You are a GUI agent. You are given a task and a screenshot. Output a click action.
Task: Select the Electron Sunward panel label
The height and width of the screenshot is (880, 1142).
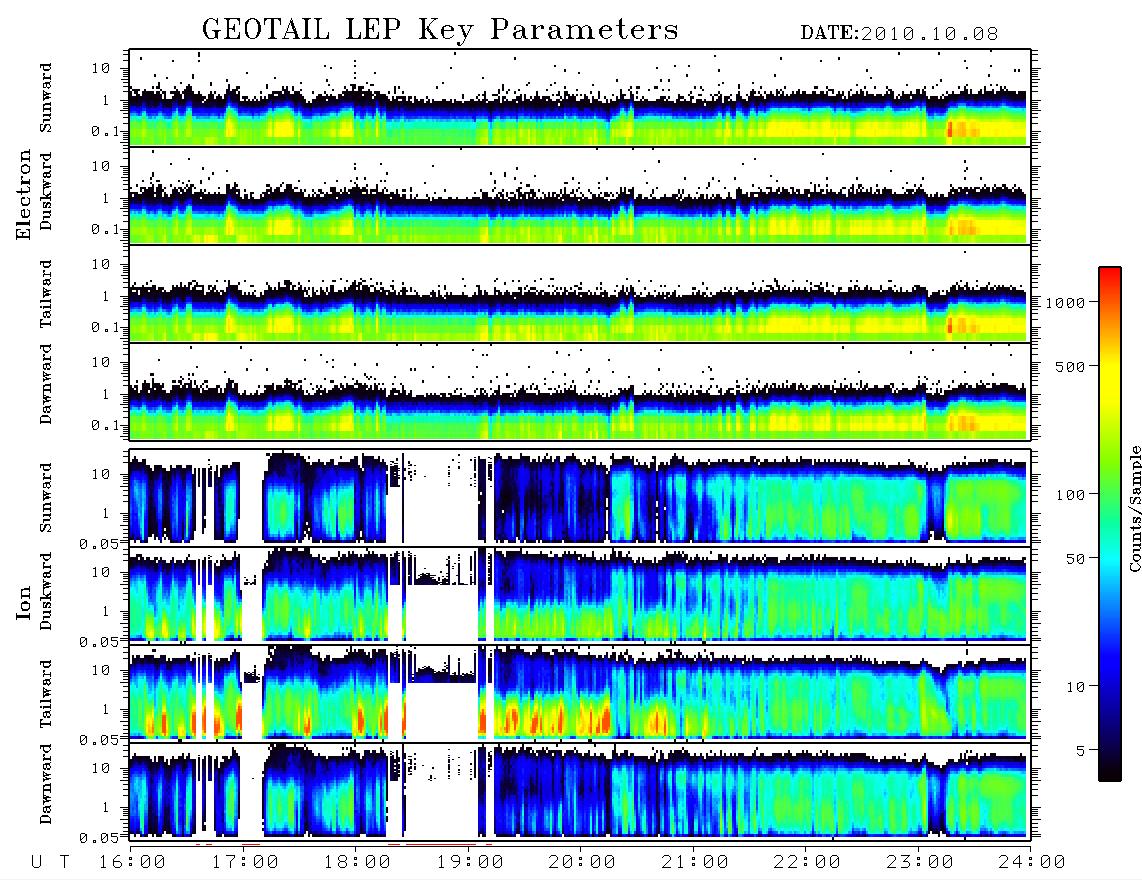coord(46,98)
